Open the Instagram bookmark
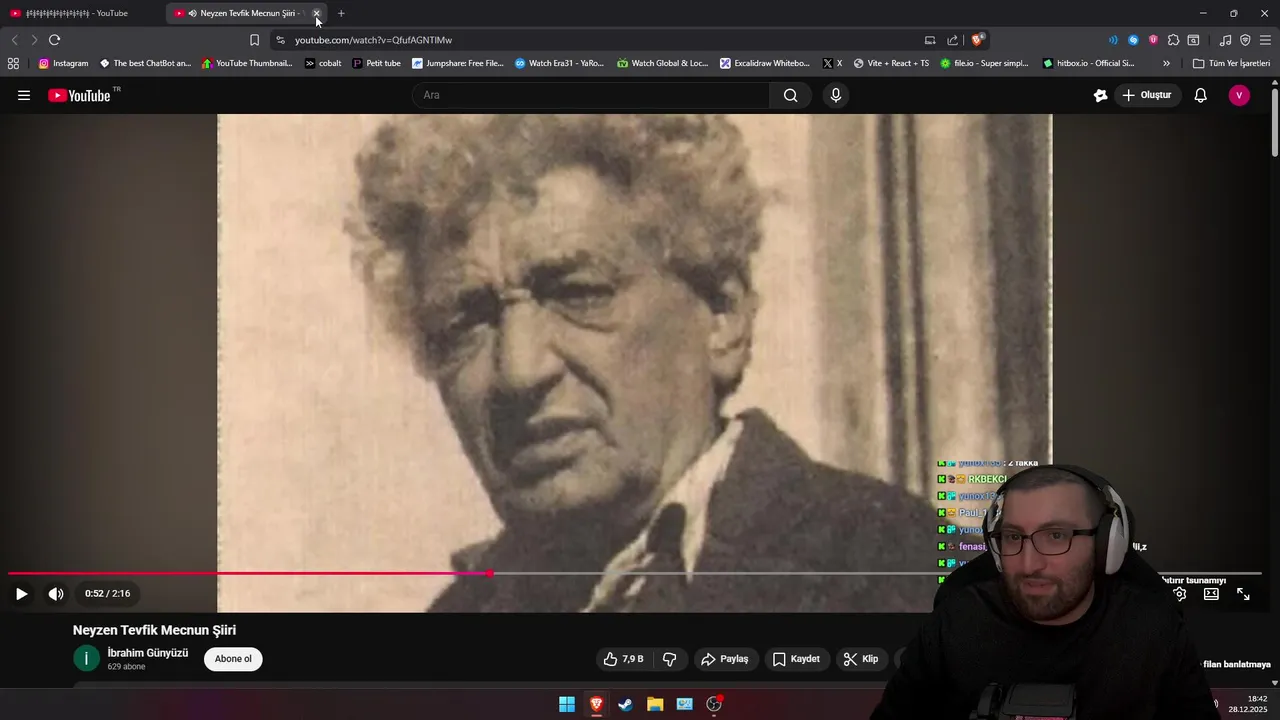 coord(63,63)
